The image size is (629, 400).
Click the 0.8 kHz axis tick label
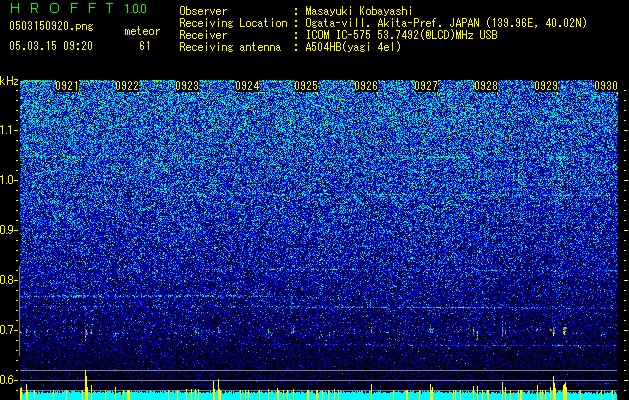pos(8,280)
